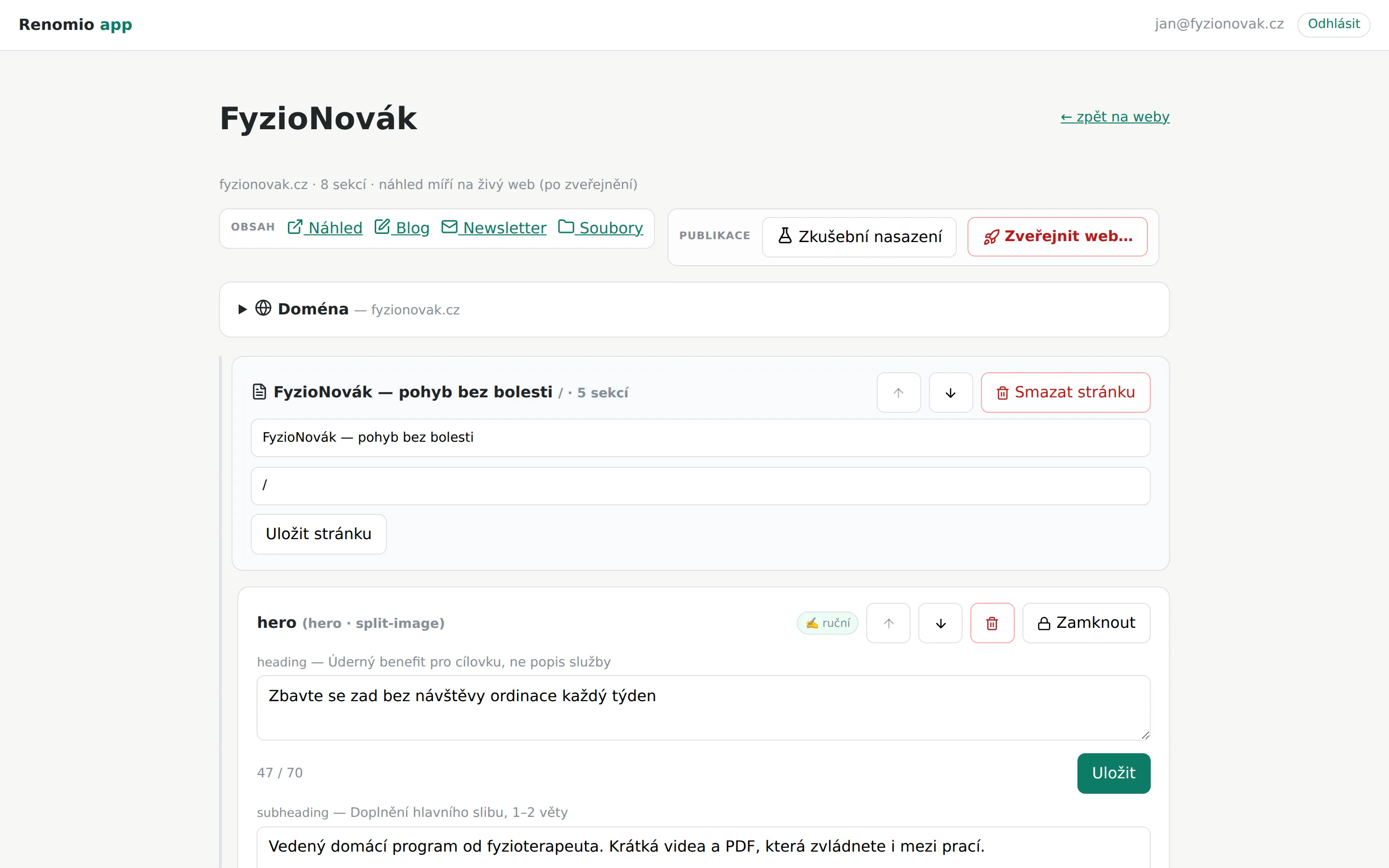Focus the hero subheading textarea
Screen dimensions: 1389x868
pos(704,847)
